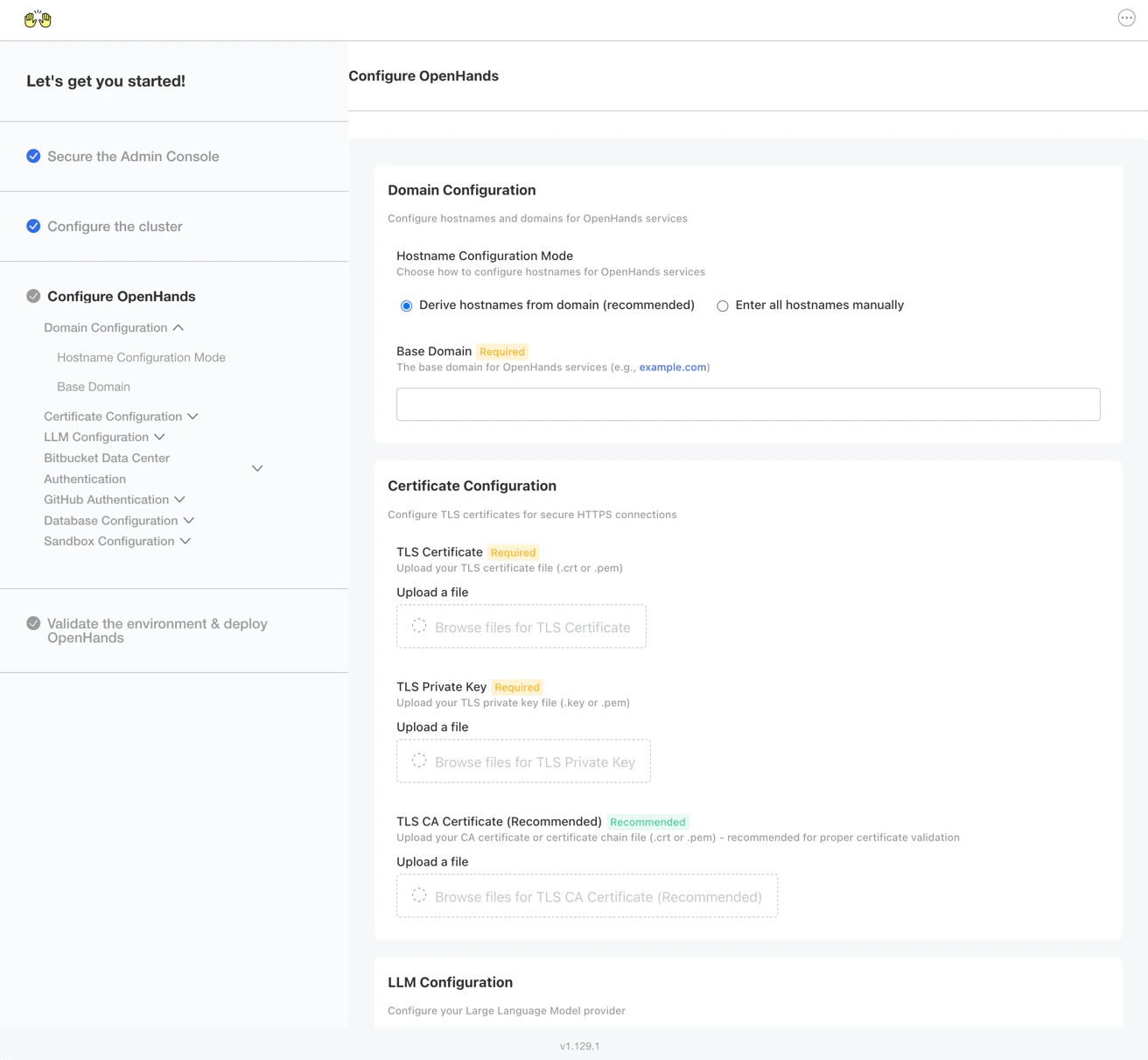Collapse the Domain Configuration sidebar section
This screenshot has height=1060, width=1148.
(x=178, y=326)
